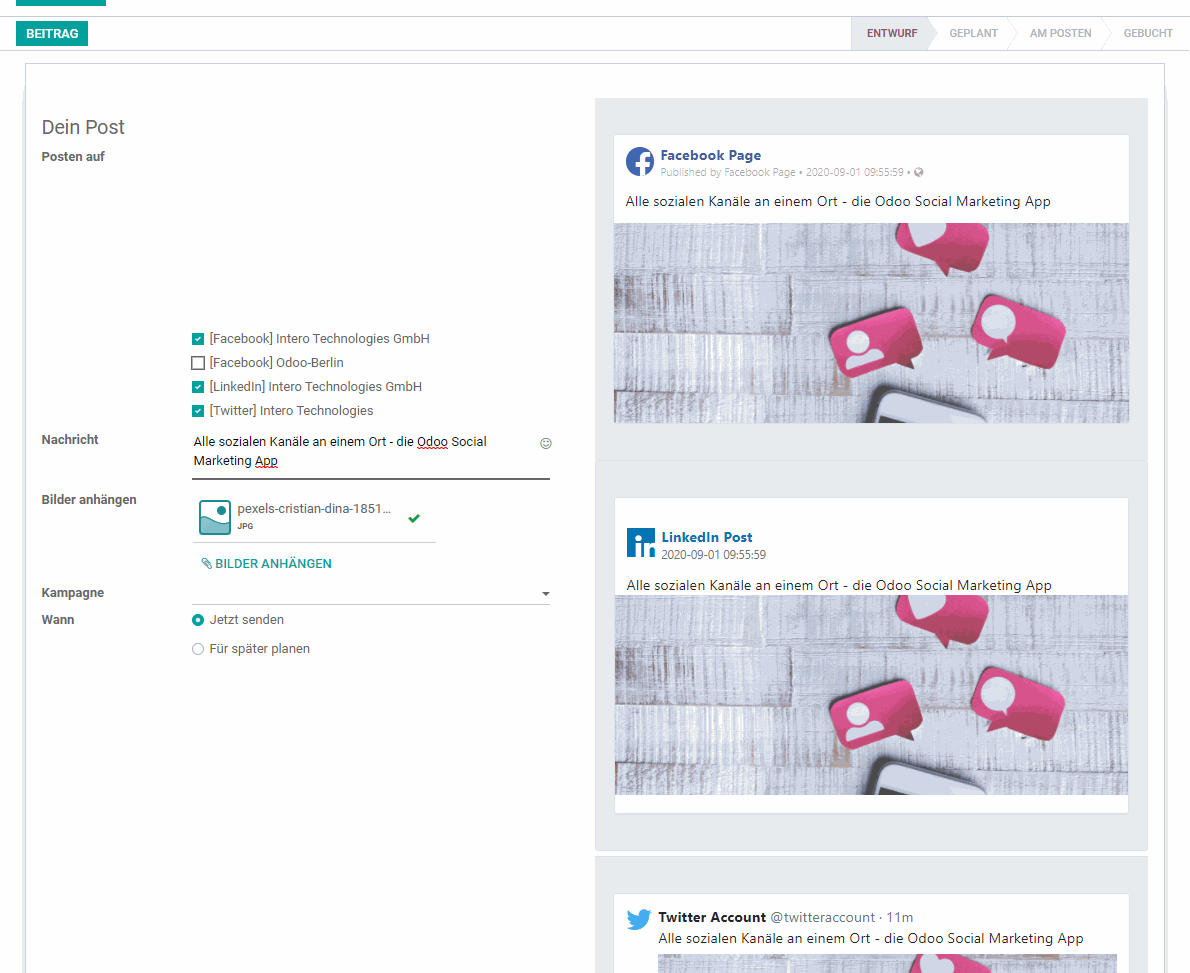
Task: Click the @twitteraccount handle text
Action: point(823,918)
